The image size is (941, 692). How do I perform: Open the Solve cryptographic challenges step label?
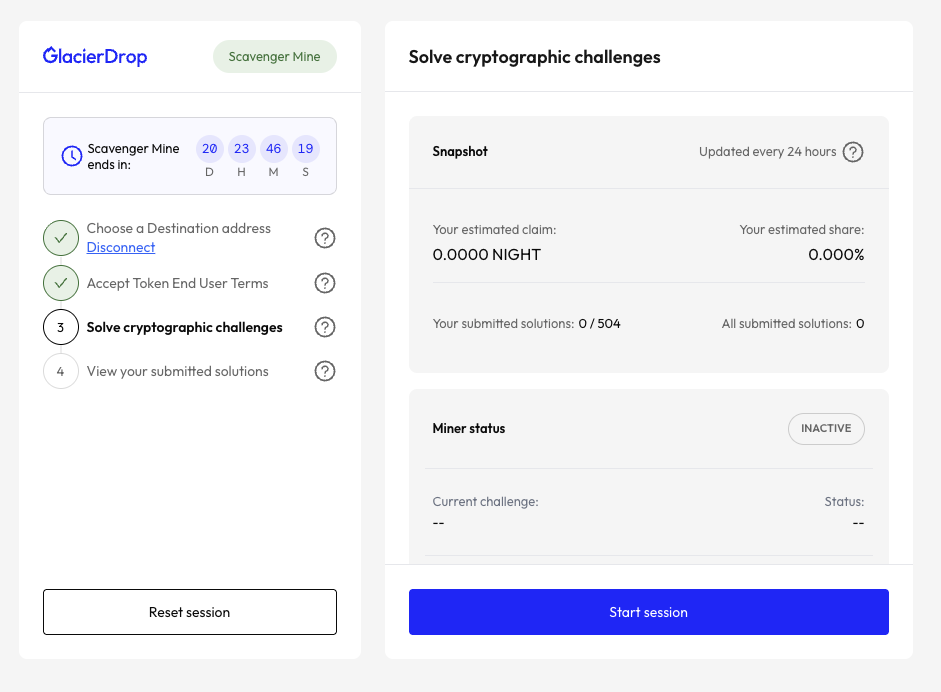(184, 327)
